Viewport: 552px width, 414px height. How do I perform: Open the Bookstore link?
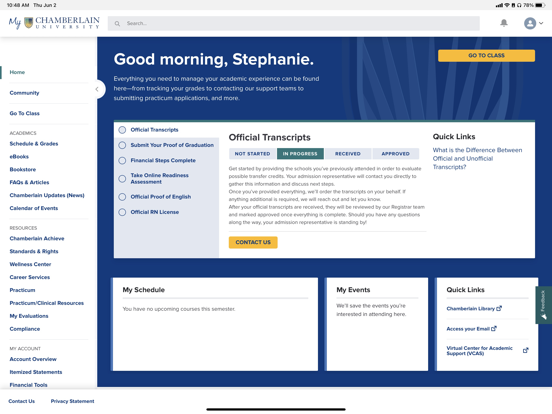pyautogui.click(x=23, y=169)
